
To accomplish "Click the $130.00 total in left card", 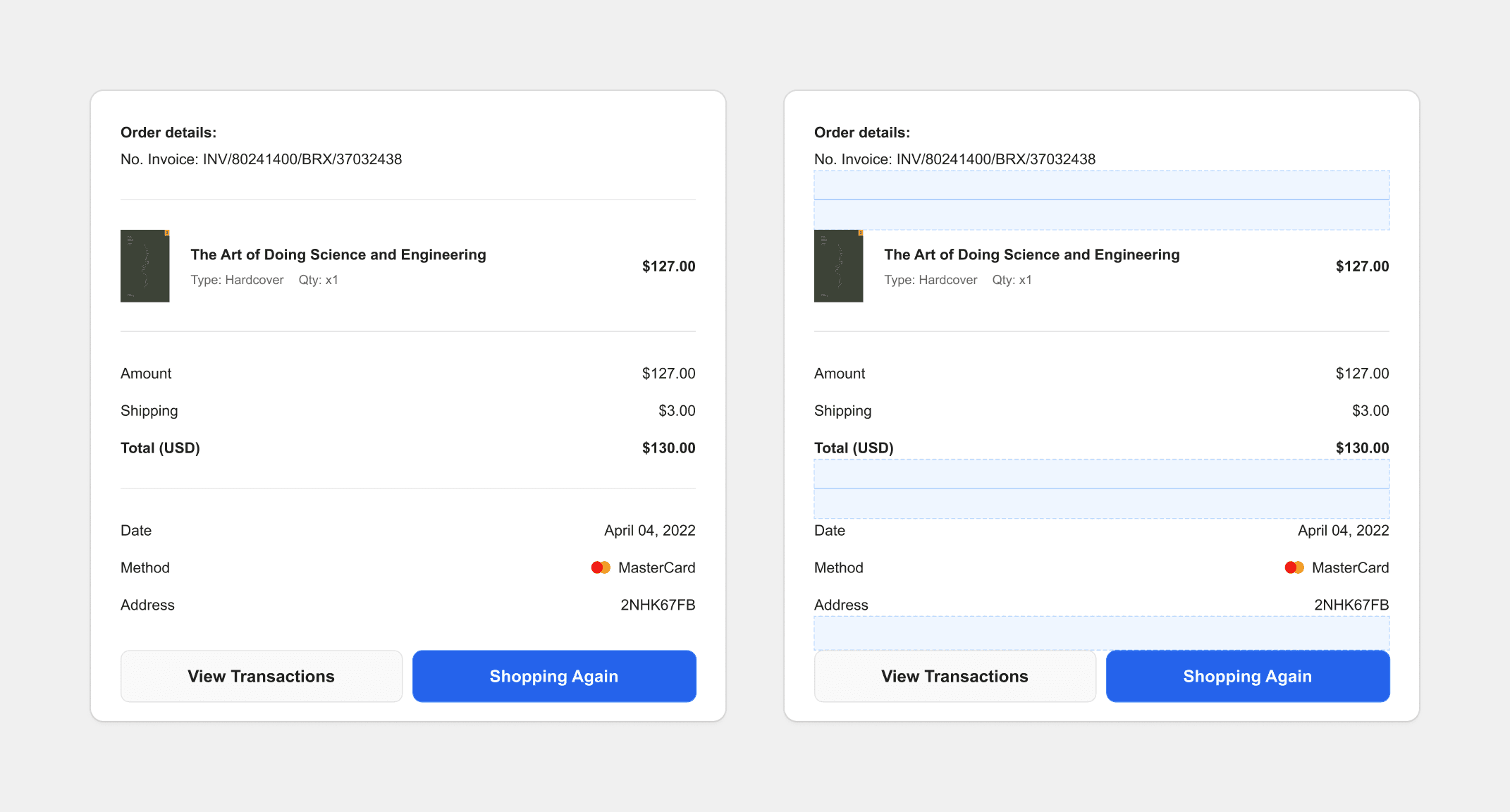I will point(668,448).
